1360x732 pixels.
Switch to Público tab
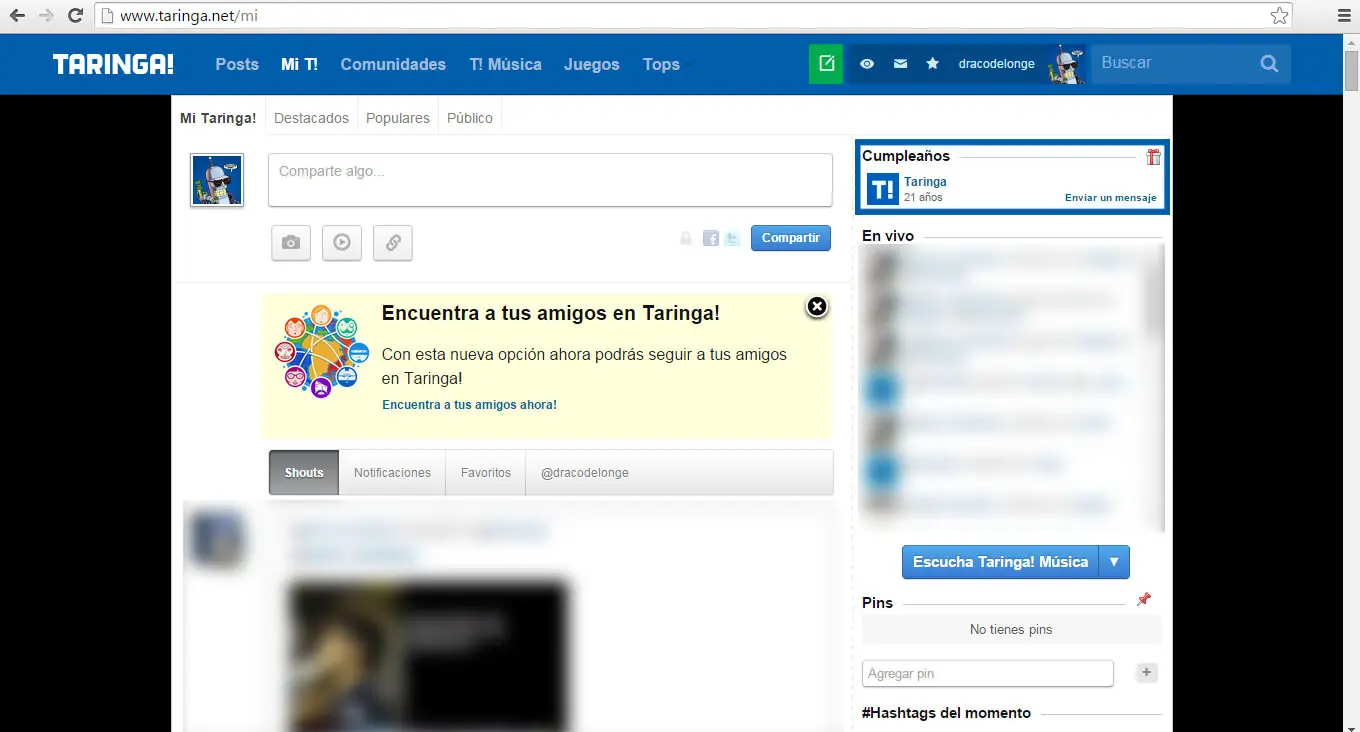tap(470, 118)
